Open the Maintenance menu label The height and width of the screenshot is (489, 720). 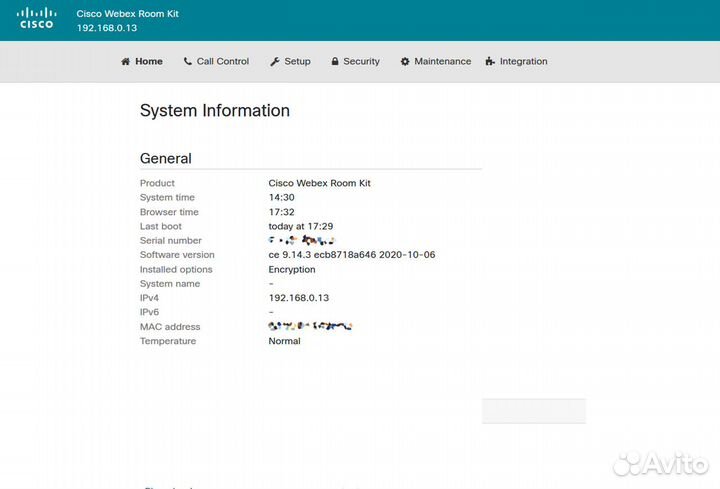443,61
